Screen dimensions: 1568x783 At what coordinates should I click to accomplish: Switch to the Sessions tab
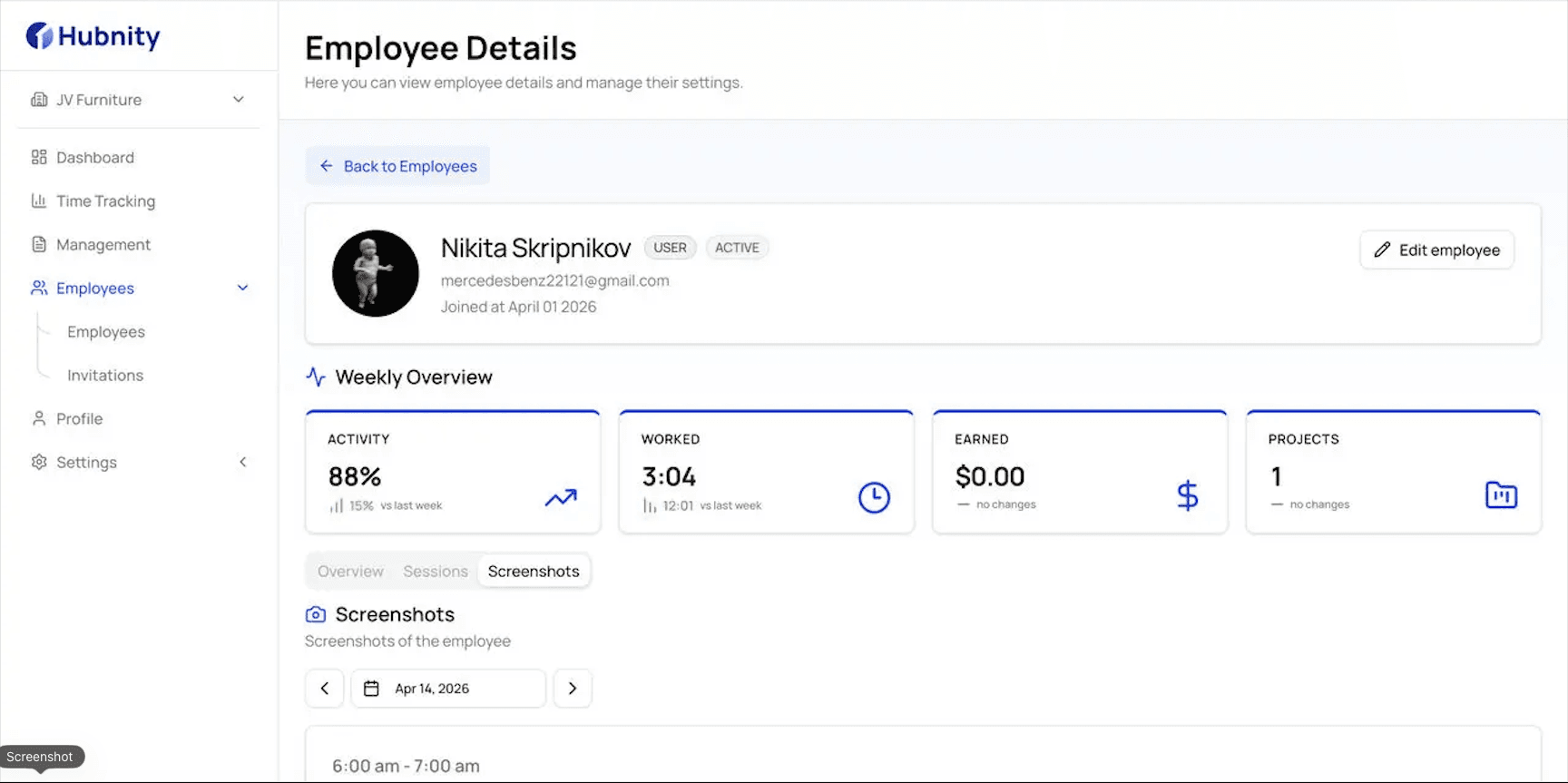click(436, 572)
